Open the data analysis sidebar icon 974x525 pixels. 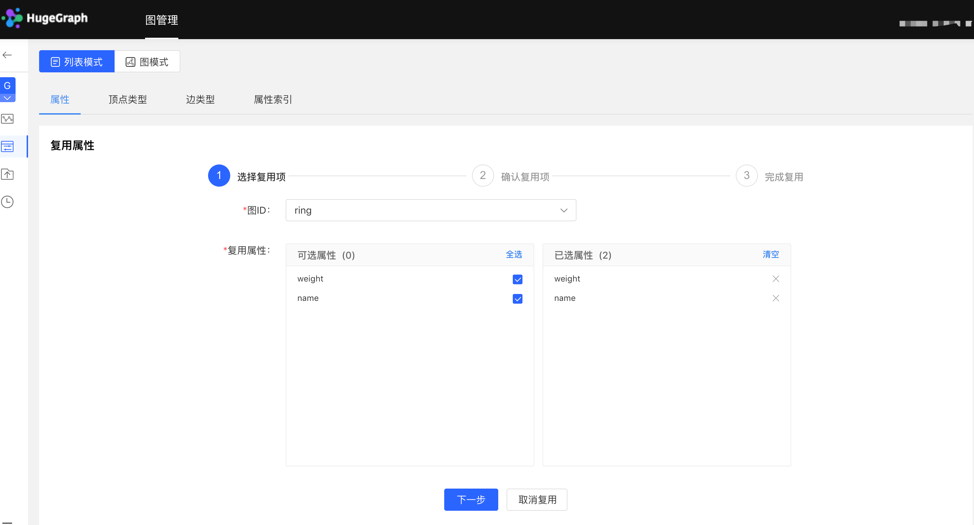click(8, 119)
